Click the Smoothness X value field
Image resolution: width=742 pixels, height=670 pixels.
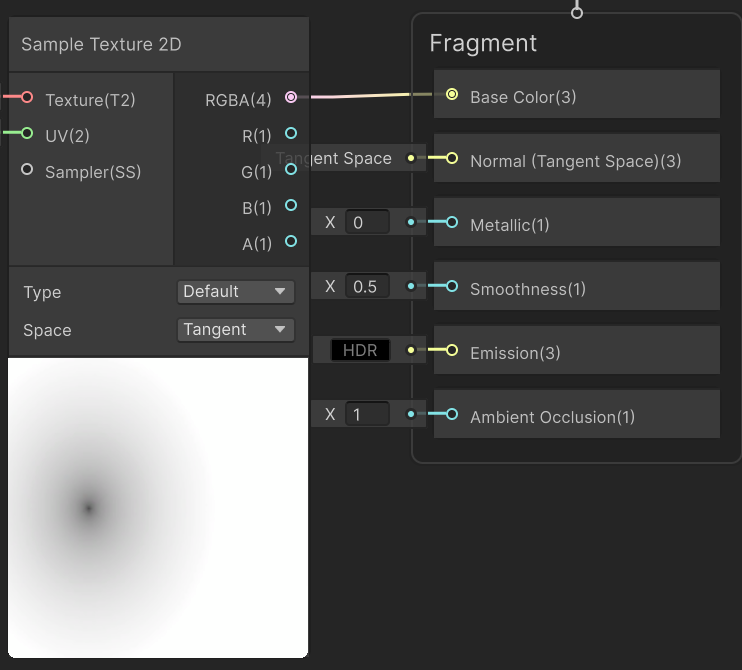click(x=367, y=286)
